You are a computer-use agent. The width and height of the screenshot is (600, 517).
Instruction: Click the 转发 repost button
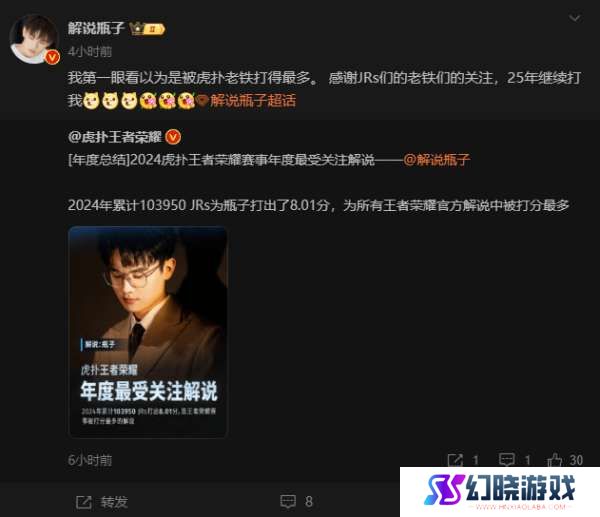(102, 502)
